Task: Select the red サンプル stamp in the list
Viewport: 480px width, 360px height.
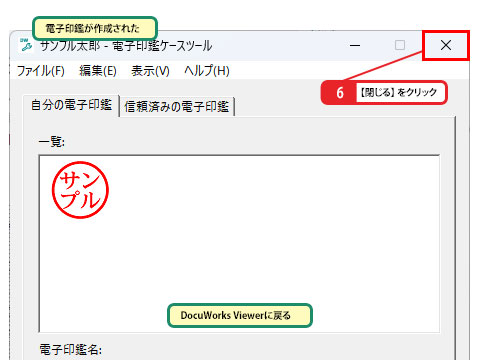Action: [x=80, y=190]
